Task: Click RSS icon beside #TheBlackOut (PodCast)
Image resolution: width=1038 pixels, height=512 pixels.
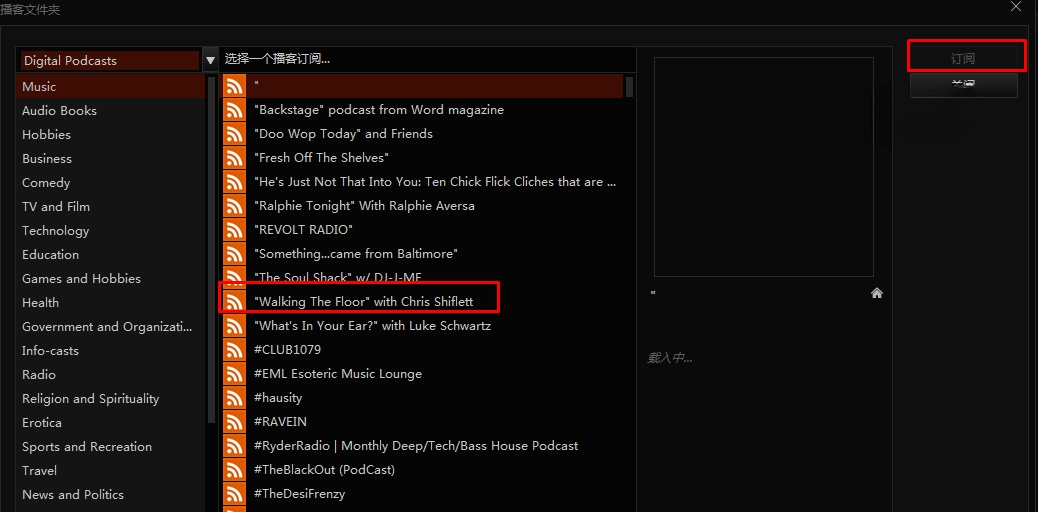Action: 234,470
